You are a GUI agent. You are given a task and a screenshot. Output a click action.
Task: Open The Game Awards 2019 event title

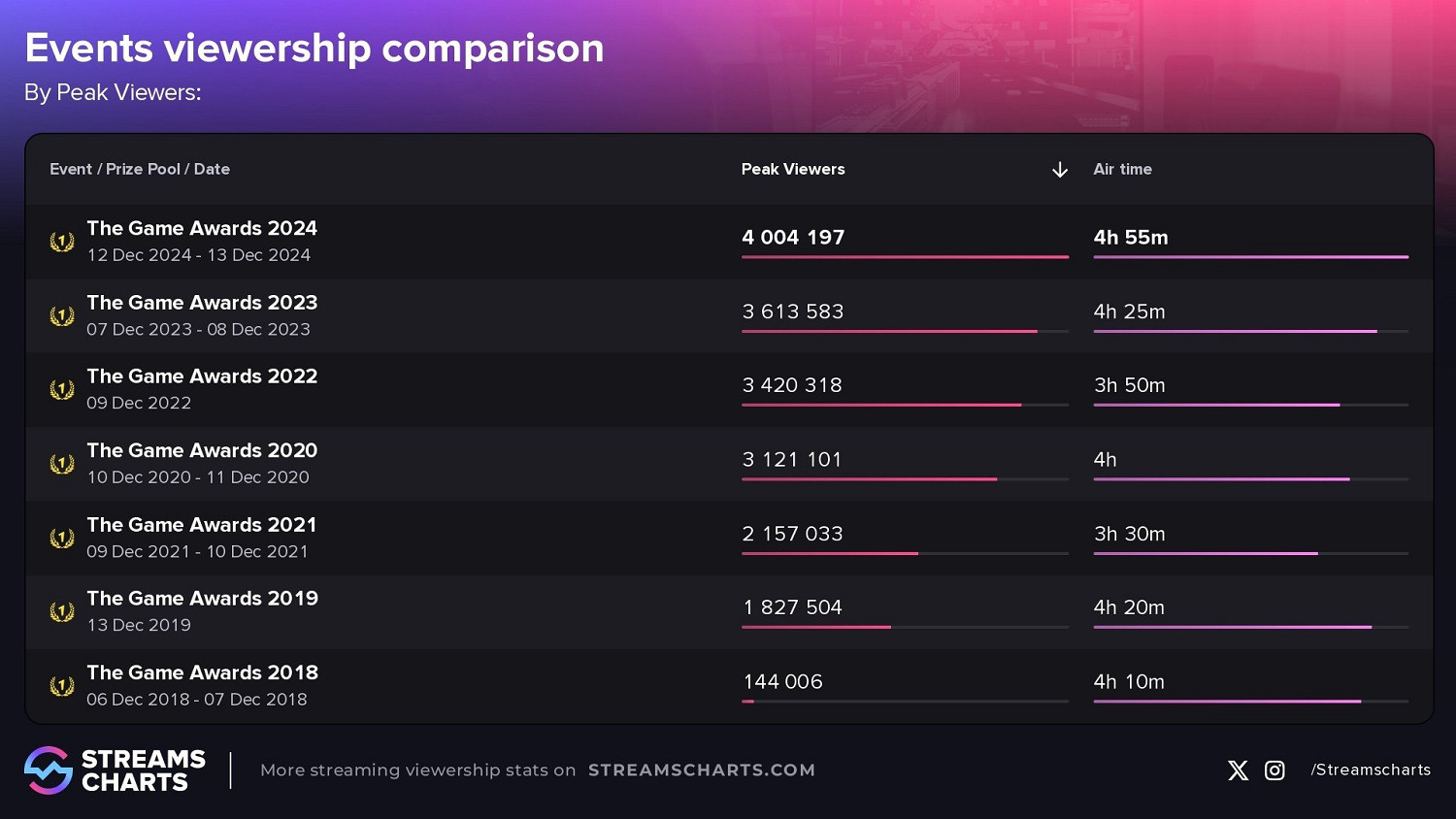(x=202, y=599)
